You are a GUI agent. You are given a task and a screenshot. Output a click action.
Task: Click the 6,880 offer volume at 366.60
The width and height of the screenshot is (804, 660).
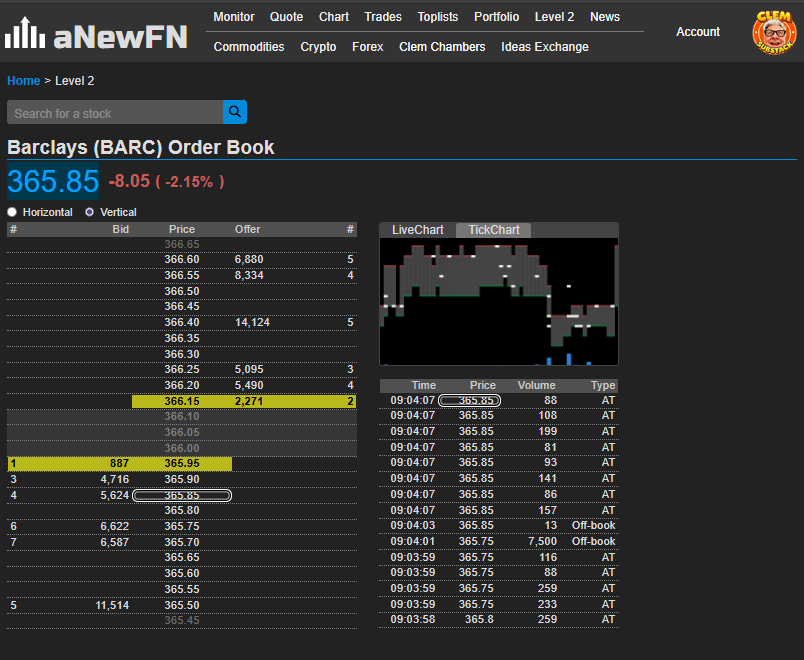pyautogui.click(x=249, y=259)
